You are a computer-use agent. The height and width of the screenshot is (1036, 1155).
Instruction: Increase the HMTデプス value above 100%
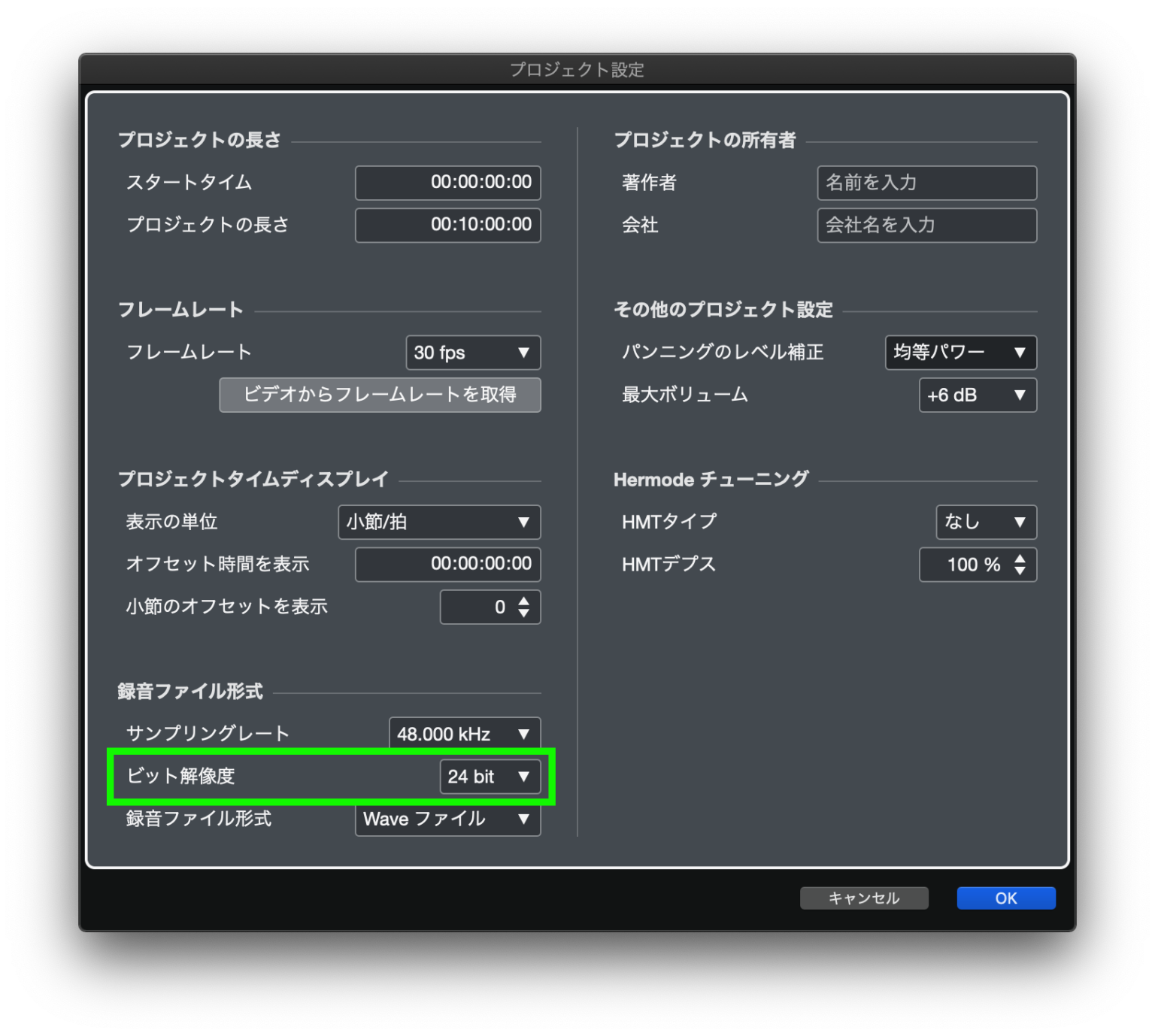point(1020,559)
